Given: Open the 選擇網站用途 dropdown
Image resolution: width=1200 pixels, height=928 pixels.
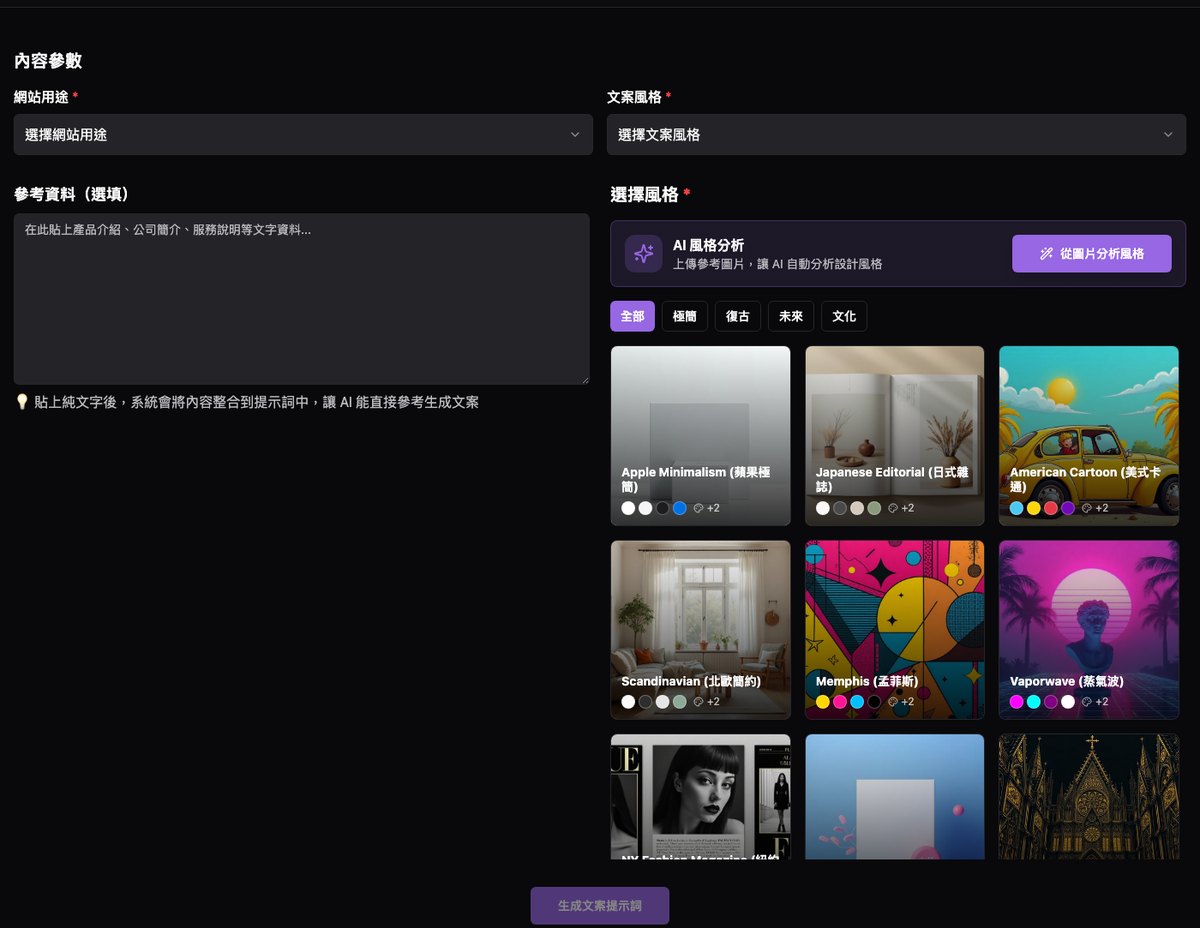Looking at the screenshot, I should click(303, 134).
